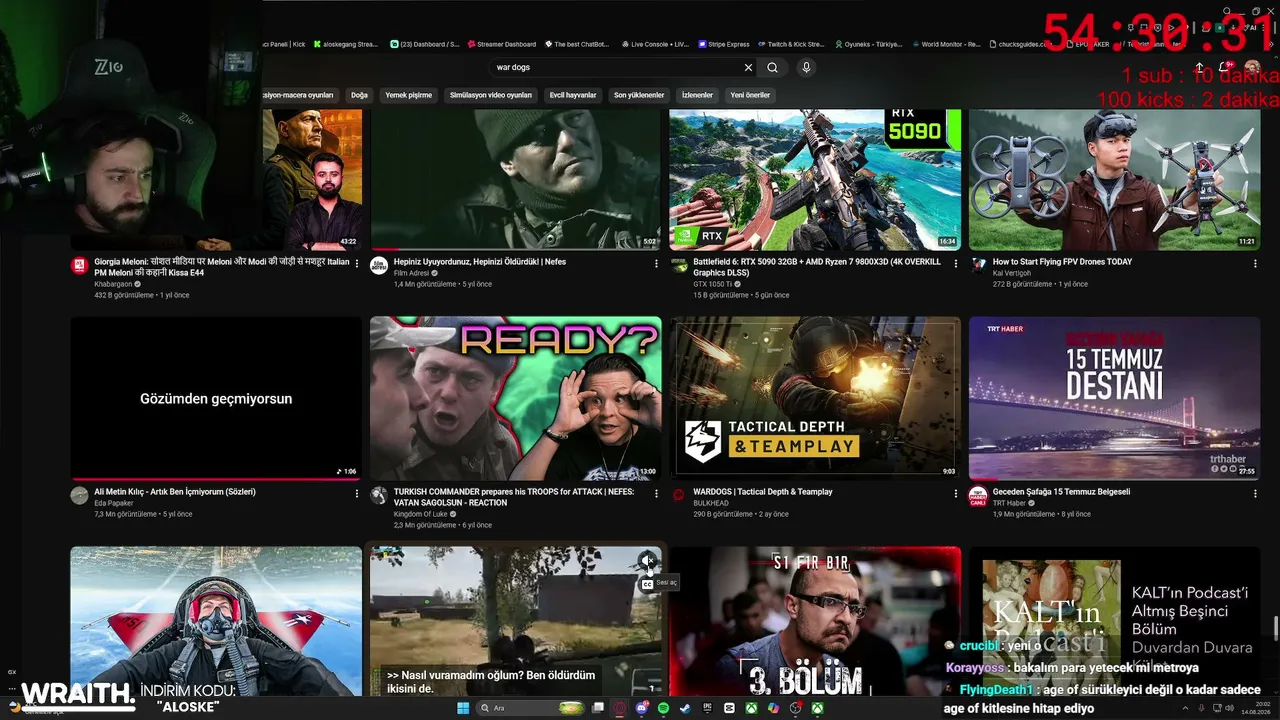Click the Windows taskbar 'Ara' search box

(x=530, y=708)
